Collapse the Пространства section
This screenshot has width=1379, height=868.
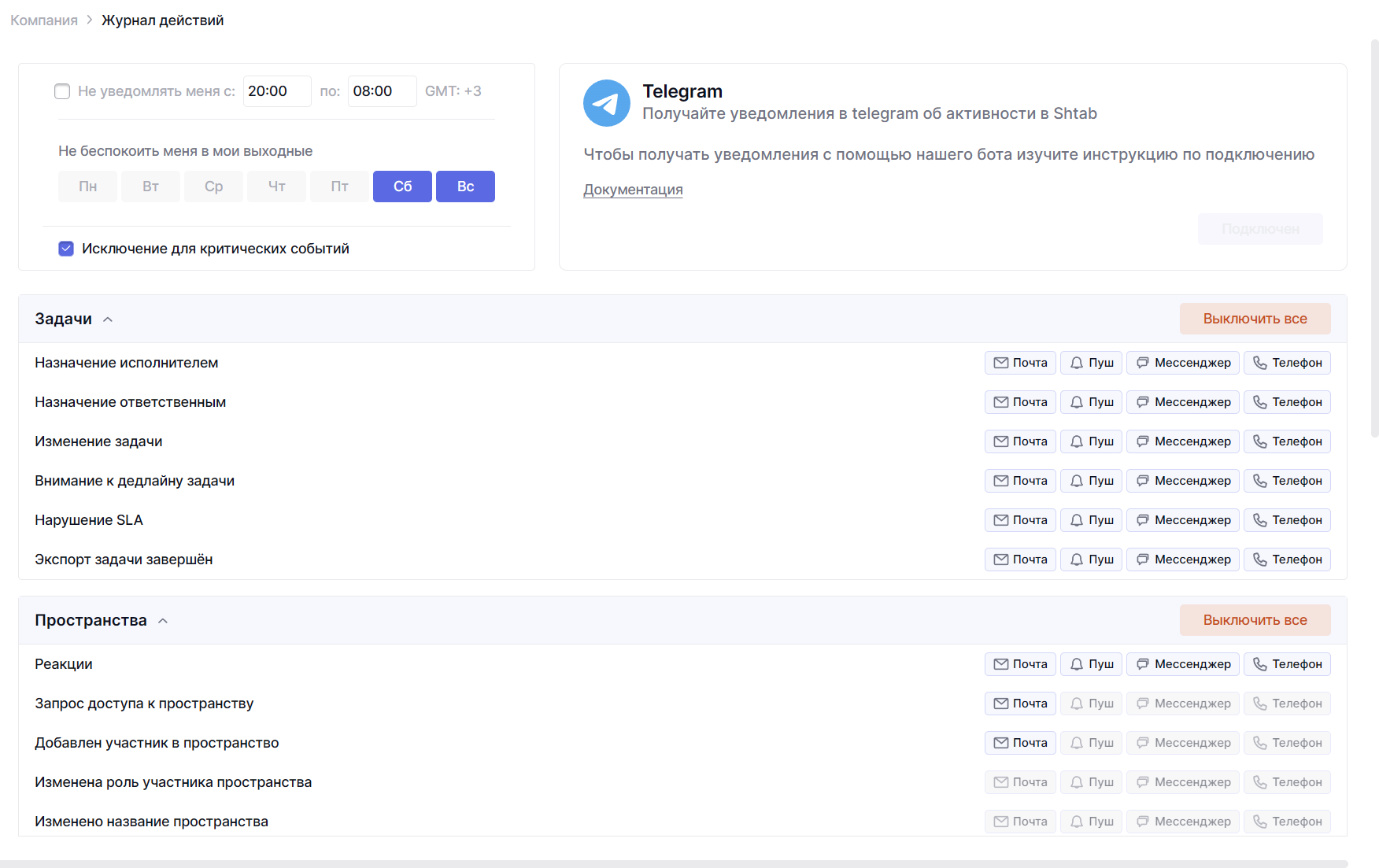(163, 621)
